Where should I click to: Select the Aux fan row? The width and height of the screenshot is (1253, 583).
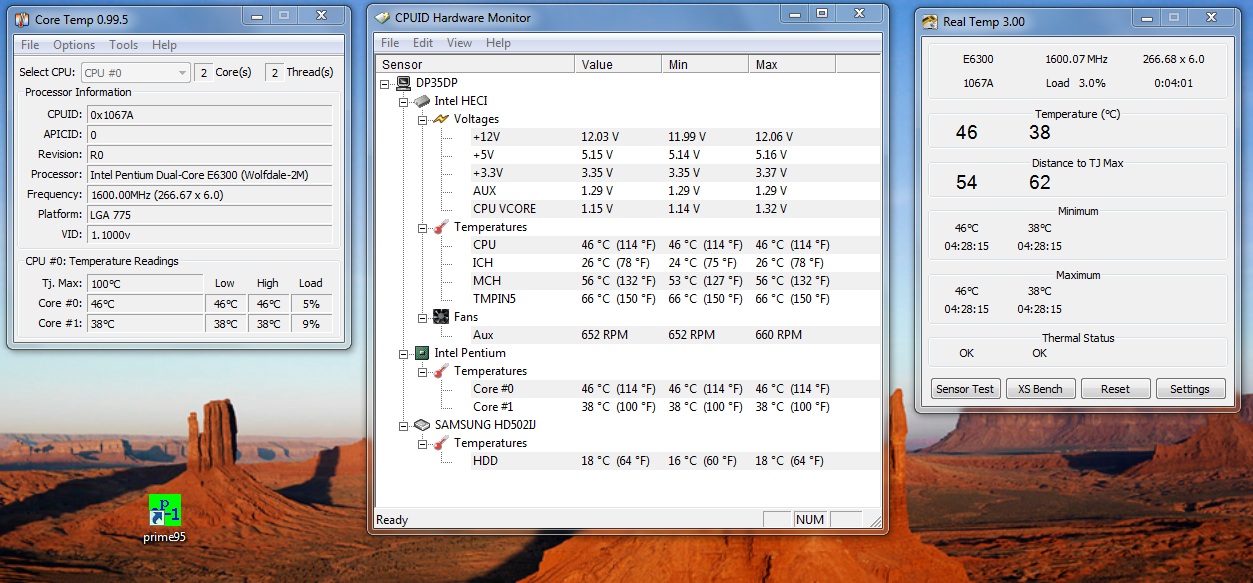[676, 335]
